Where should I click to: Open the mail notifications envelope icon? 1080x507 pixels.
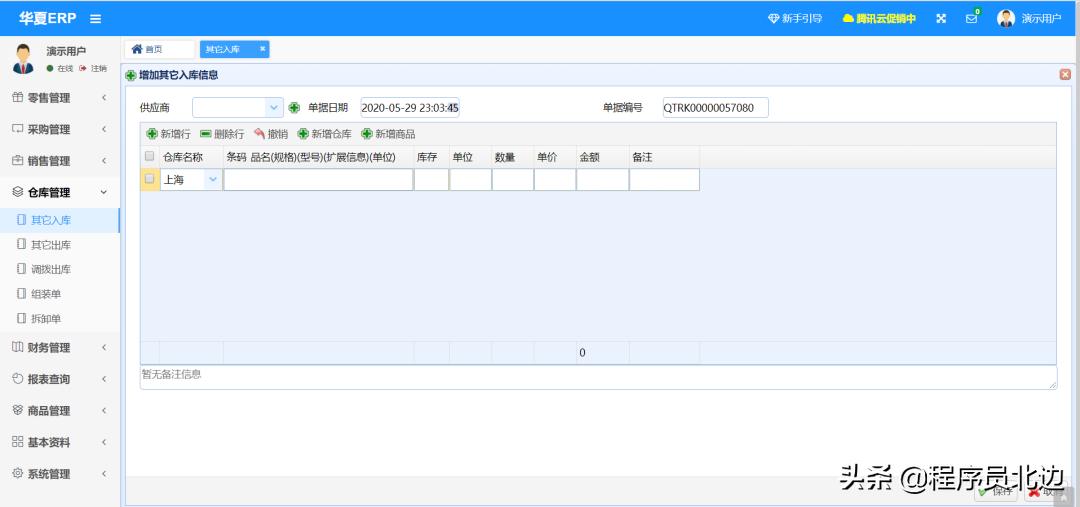click(x=972, y=19)
